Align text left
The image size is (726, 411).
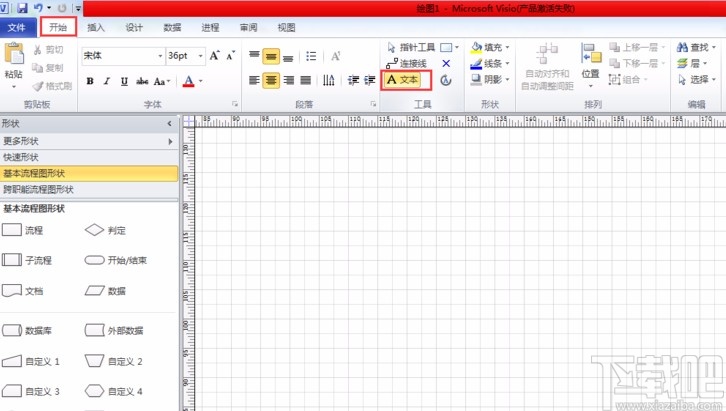coord(254,81)
